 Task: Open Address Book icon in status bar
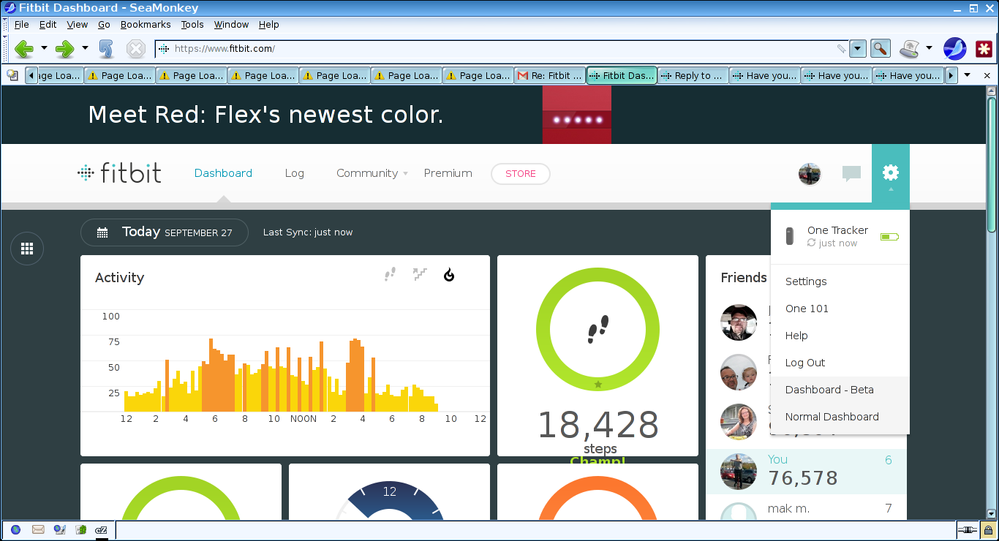pyautogui.click(x=81, y=530)
